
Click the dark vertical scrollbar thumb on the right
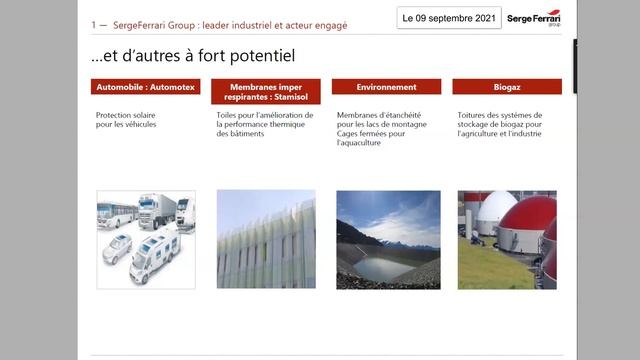575,67
